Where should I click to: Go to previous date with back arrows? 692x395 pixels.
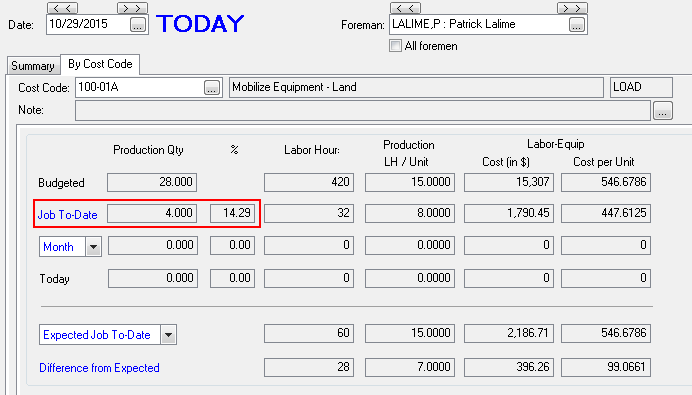[62, 8]
